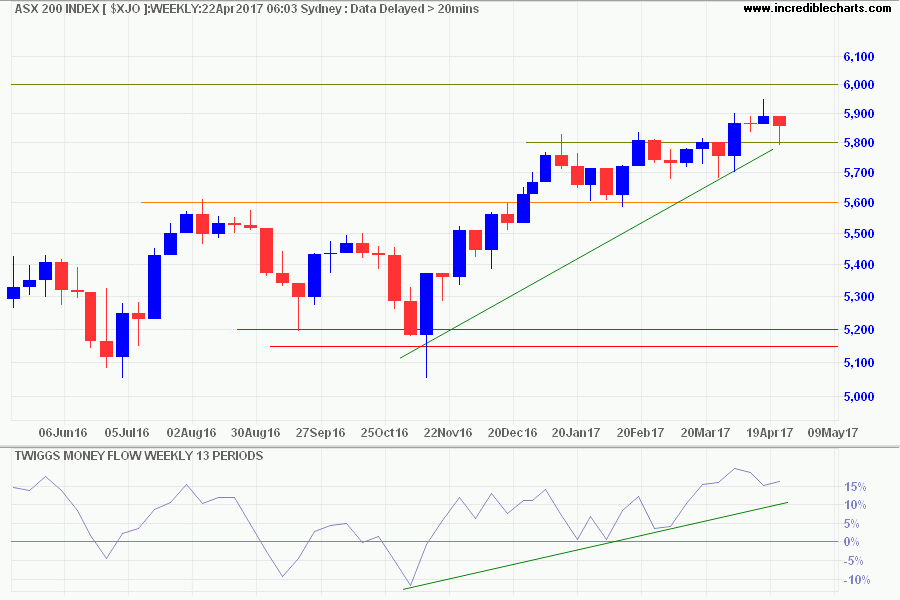Select the 5,200 price axis label
Image resolution: width=900 pixels, height=600 pixels.
[859, 330]
